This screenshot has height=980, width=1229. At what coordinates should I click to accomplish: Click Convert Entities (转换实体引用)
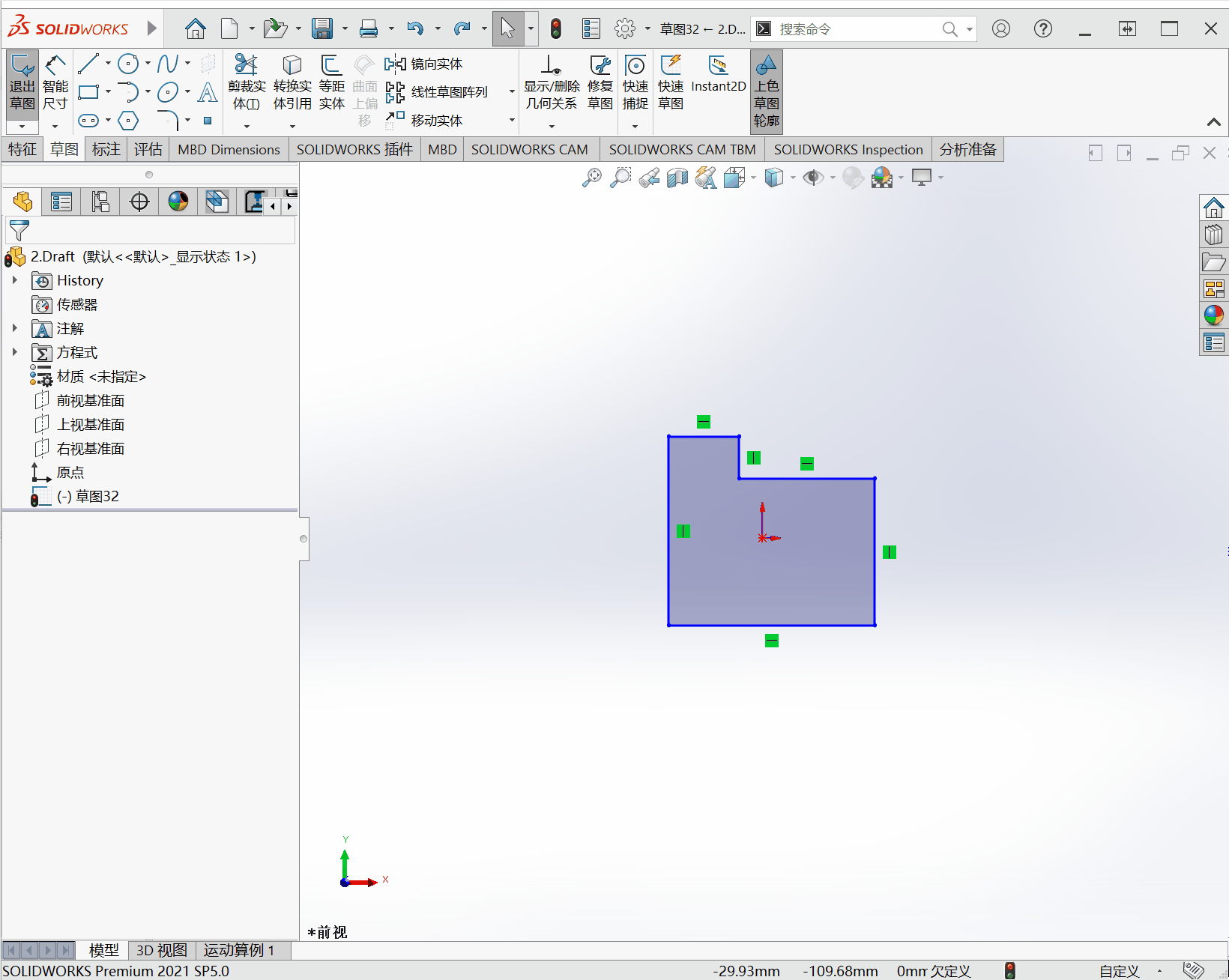tap(292, 82)
